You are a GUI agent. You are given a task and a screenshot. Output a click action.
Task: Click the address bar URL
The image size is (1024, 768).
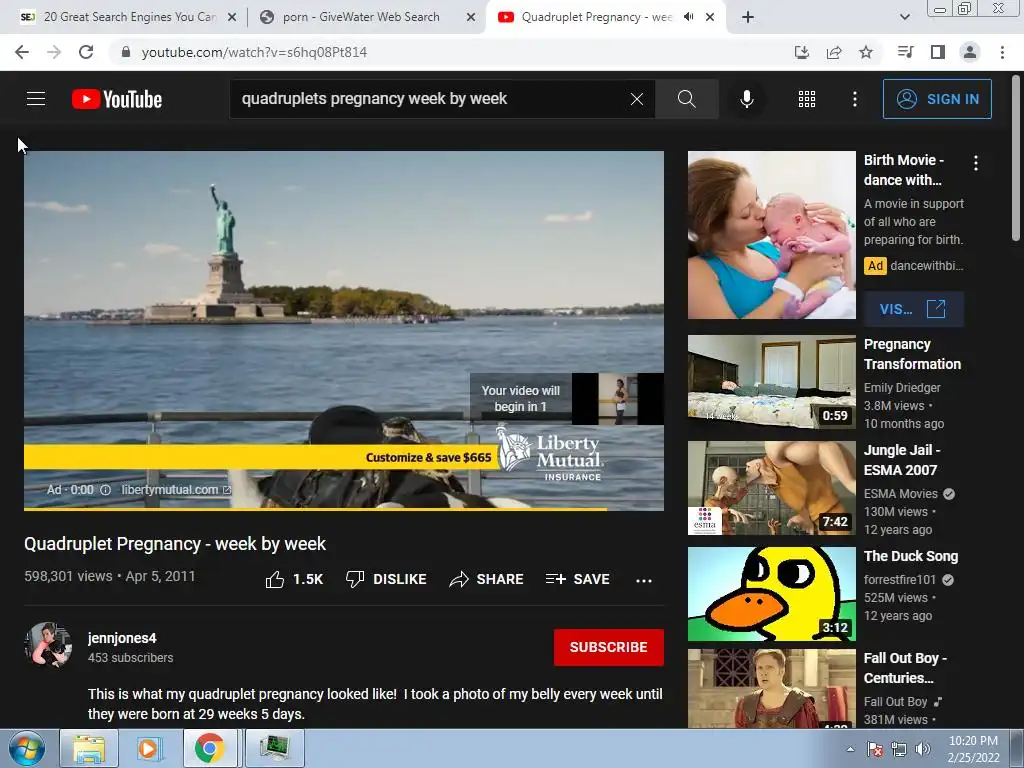tap(254, 52)
